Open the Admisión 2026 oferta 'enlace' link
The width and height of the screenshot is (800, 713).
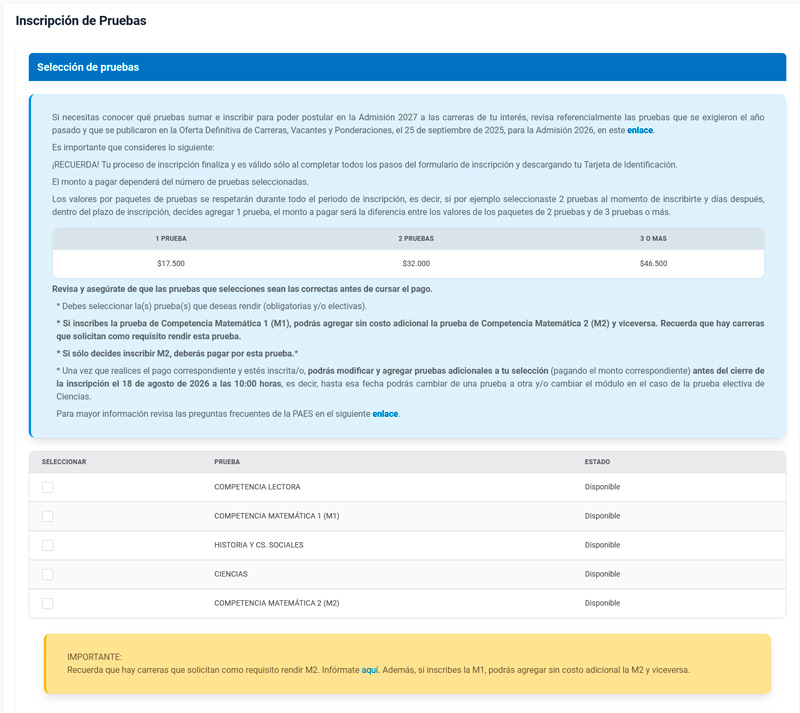click(x=640, y=130)
